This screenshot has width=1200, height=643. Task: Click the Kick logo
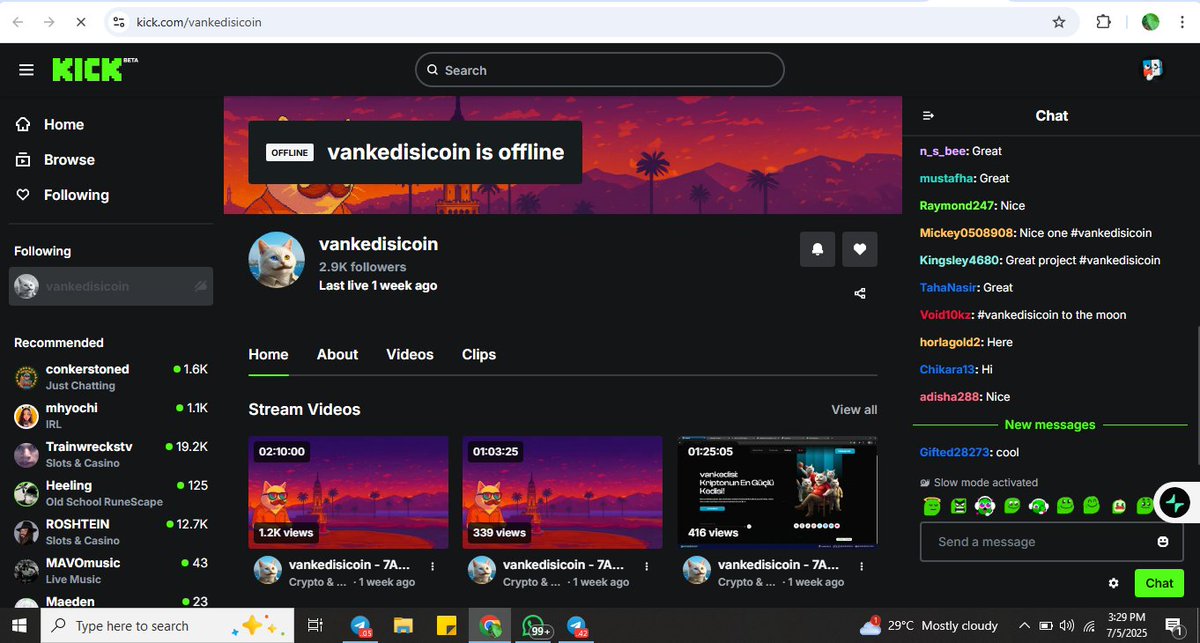(x=93, y=69)
